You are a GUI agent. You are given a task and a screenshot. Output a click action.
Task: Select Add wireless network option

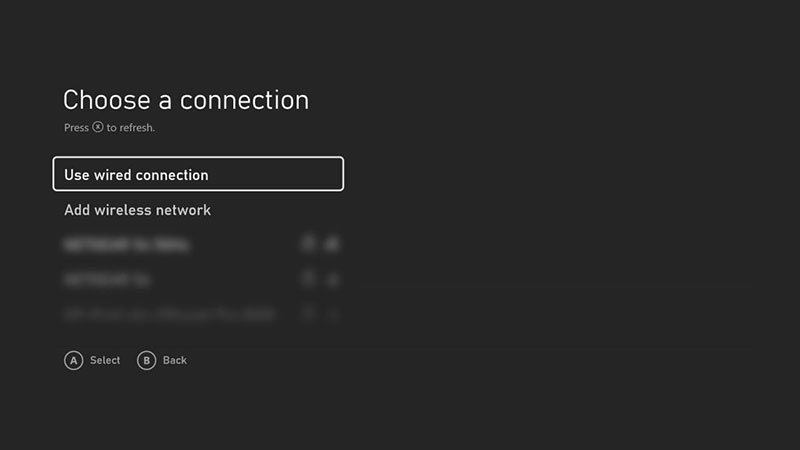point(138,210)
